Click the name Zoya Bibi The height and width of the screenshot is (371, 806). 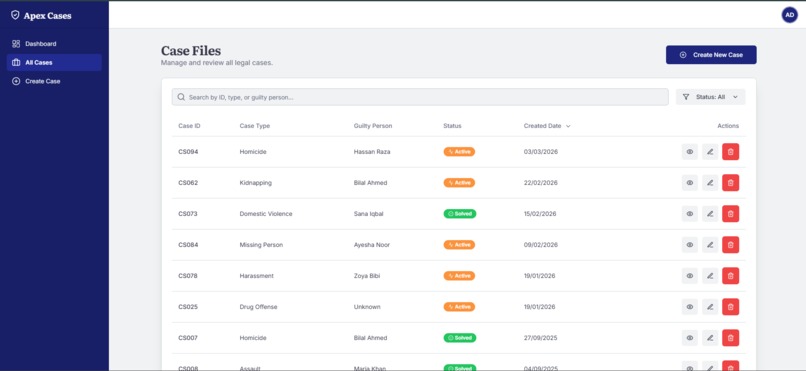coord(367,276)
